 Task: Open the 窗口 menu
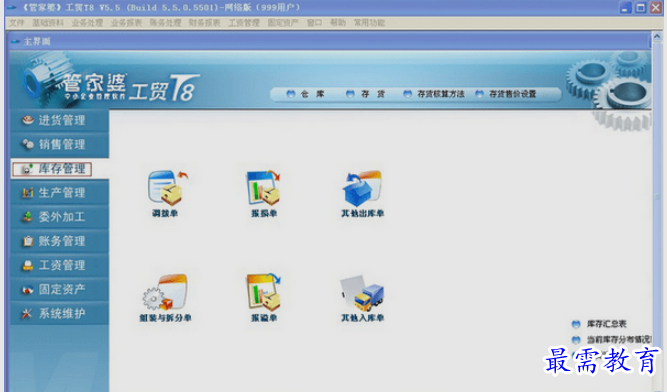pyautogui.click(x=314, y=23)
